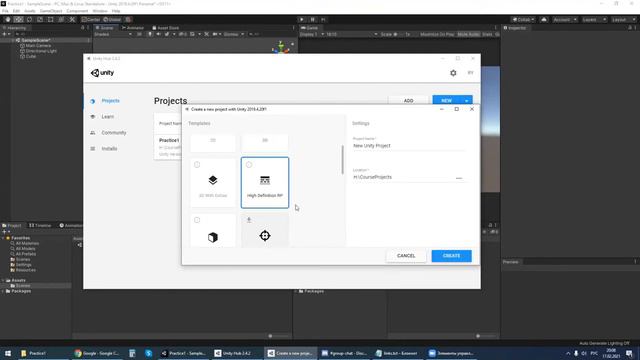Toggle scene audio in Scene view toolbar
Image resolution: width=640 pixels, height=360 pixels.
pos(158,34)
